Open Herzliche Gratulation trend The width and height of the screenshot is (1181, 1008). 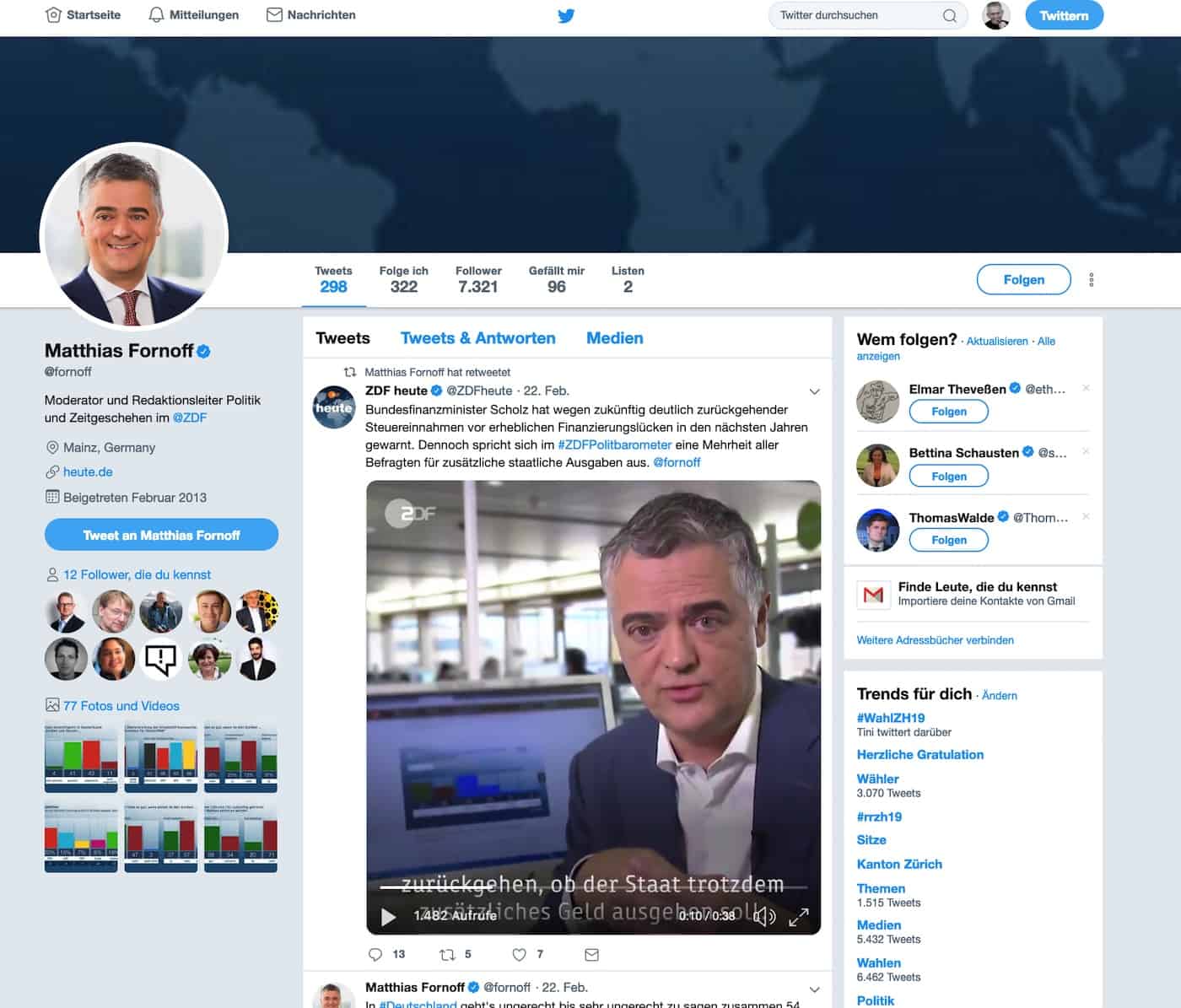[x=920, y=755]
